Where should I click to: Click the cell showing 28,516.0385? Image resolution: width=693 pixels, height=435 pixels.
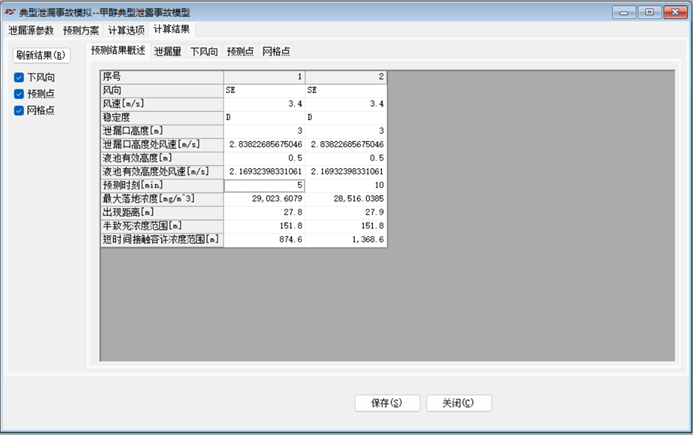(x=346, y=199)
